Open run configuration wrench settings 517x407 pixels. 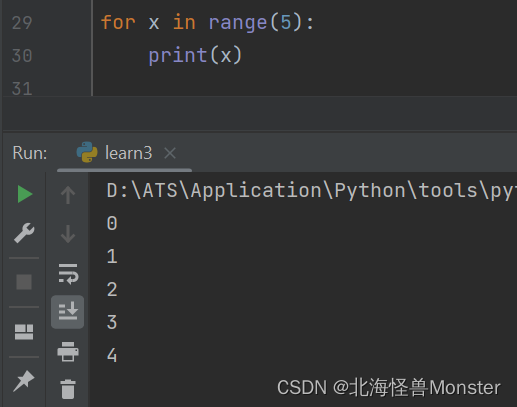(24, 233)
